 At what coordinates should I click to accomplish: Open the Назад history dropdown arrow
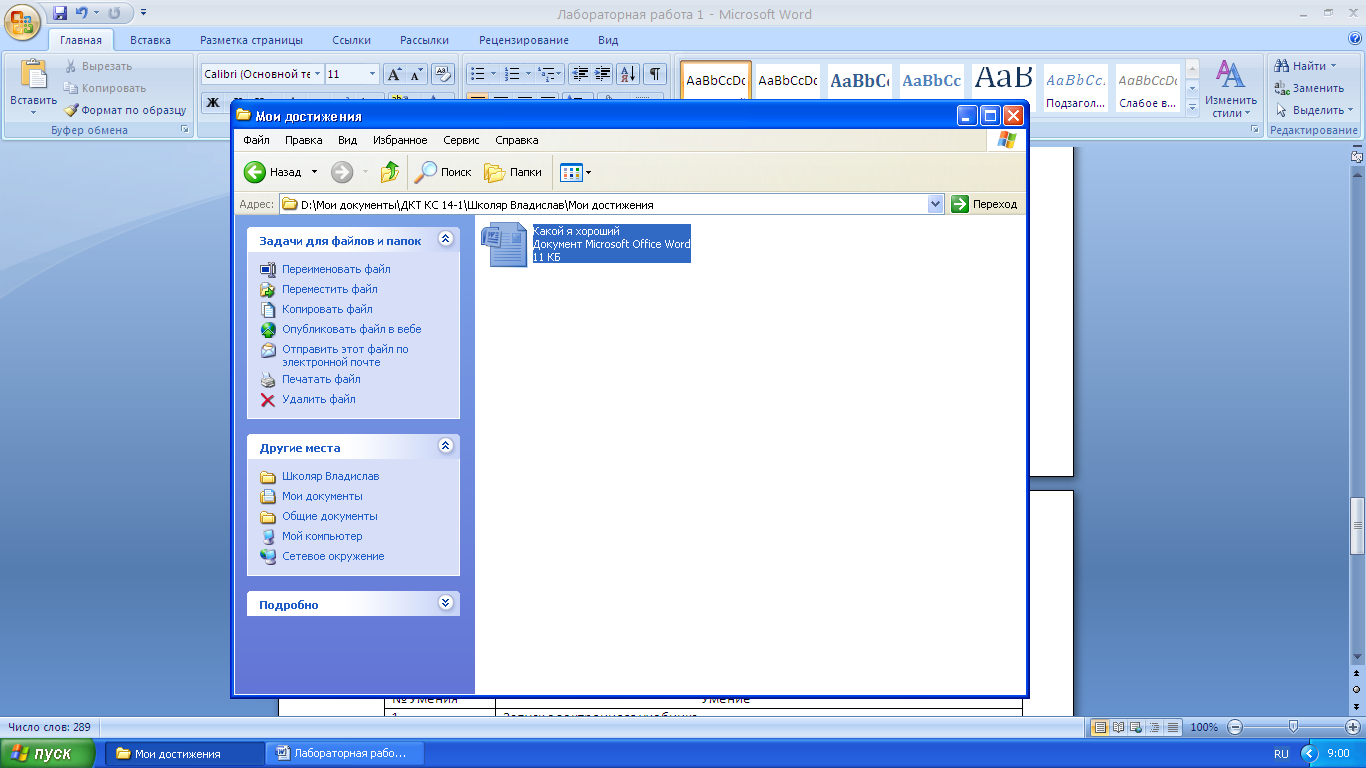click(x=314, y=172)
